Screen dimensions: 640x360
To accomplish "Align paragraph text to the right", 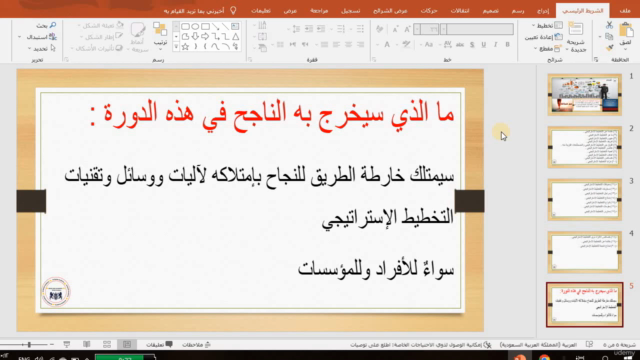I will [360, 44].
